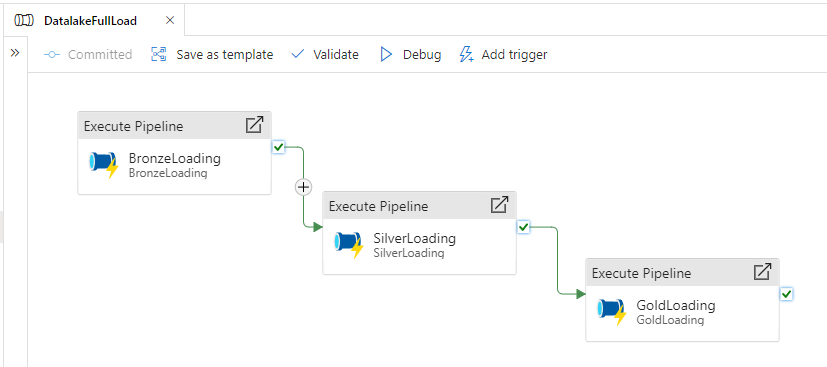Click the smaller SilverLoading pipeline subtitle

tap(409, 253)
